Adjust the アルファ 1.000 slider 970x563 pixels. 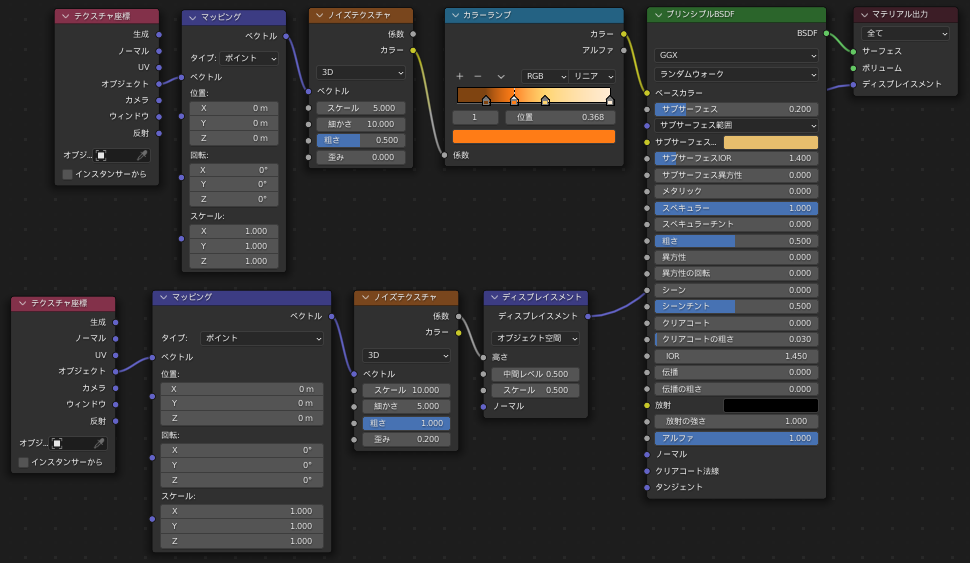click(x=736, y=439)
